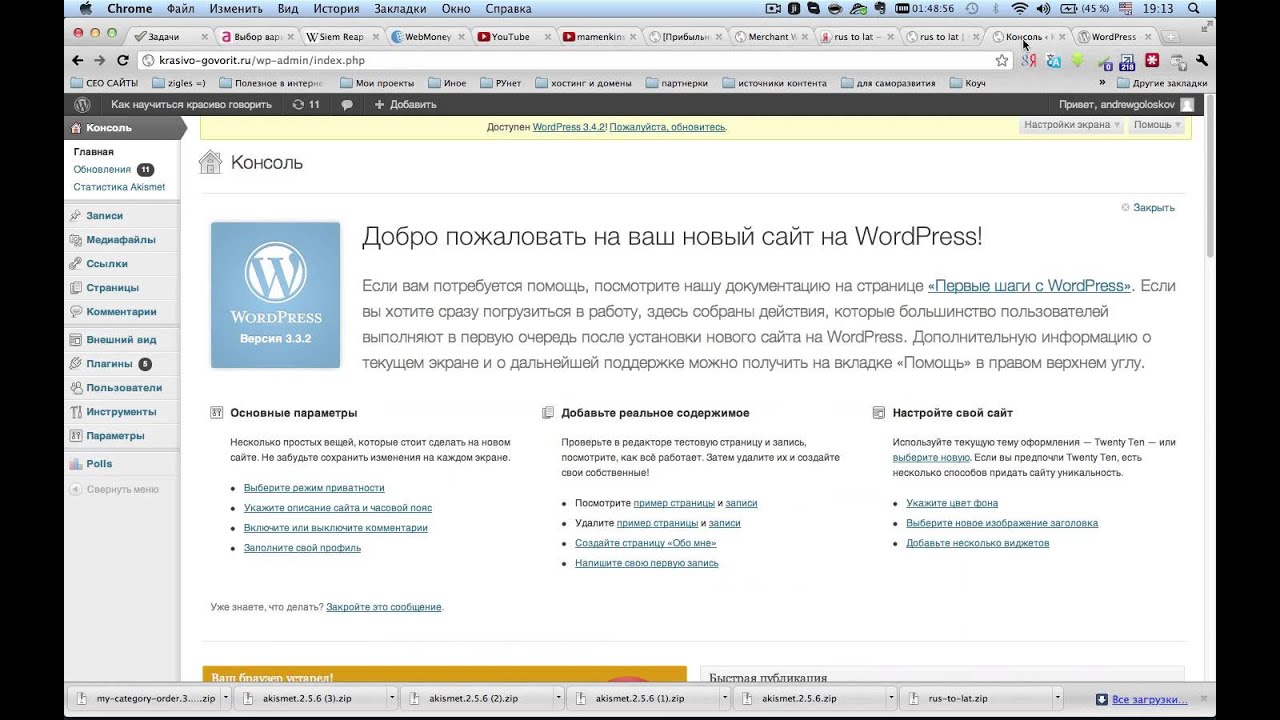The height and width of the screenshot is (720, 1280).
Task: Open Инструменты menu in sidebar
Action: [122, 411]
